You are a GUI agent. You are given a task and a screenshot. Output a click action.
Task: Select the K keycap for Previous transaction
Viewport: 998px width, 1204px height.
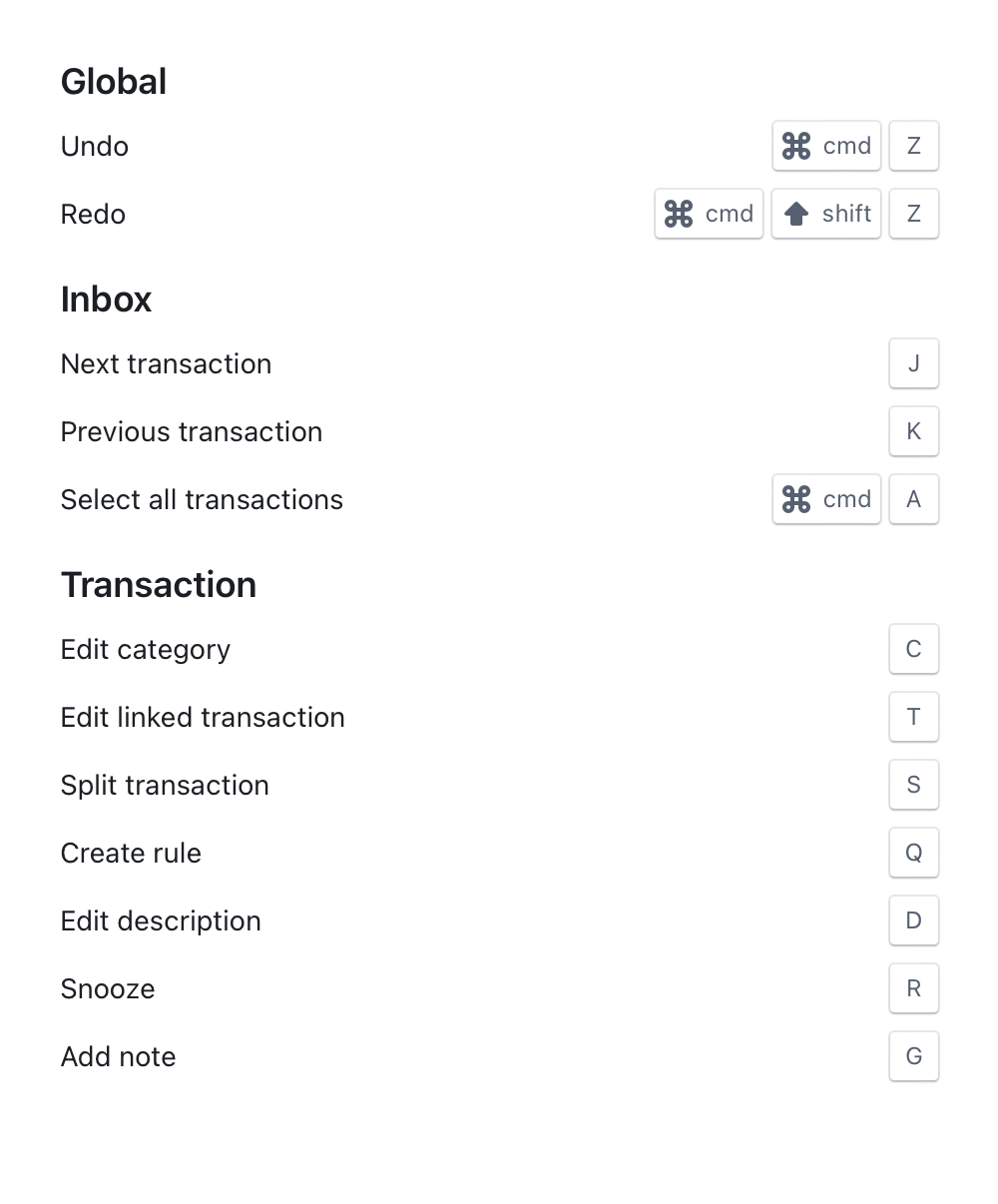pyautogui.click(x=913, y=431)
